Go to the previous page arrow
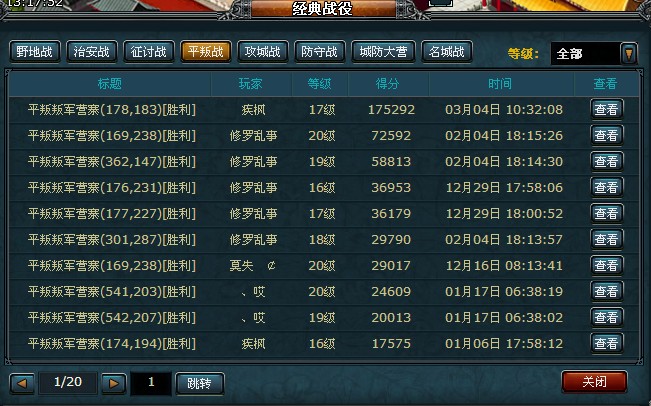The image size is (651, 406). point(22,383)
